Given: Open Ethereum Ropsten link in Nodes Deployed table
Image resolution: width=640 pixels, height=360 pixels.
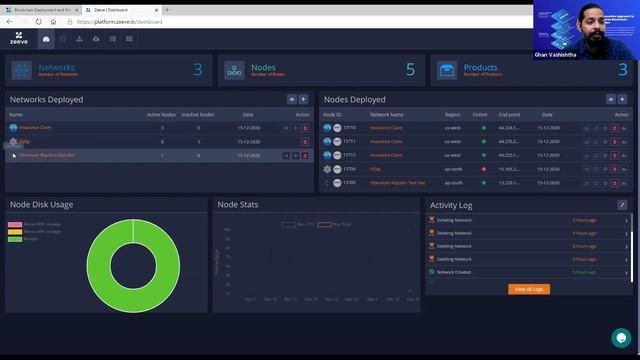Looking at the screenshot, I should click(398, 183).
